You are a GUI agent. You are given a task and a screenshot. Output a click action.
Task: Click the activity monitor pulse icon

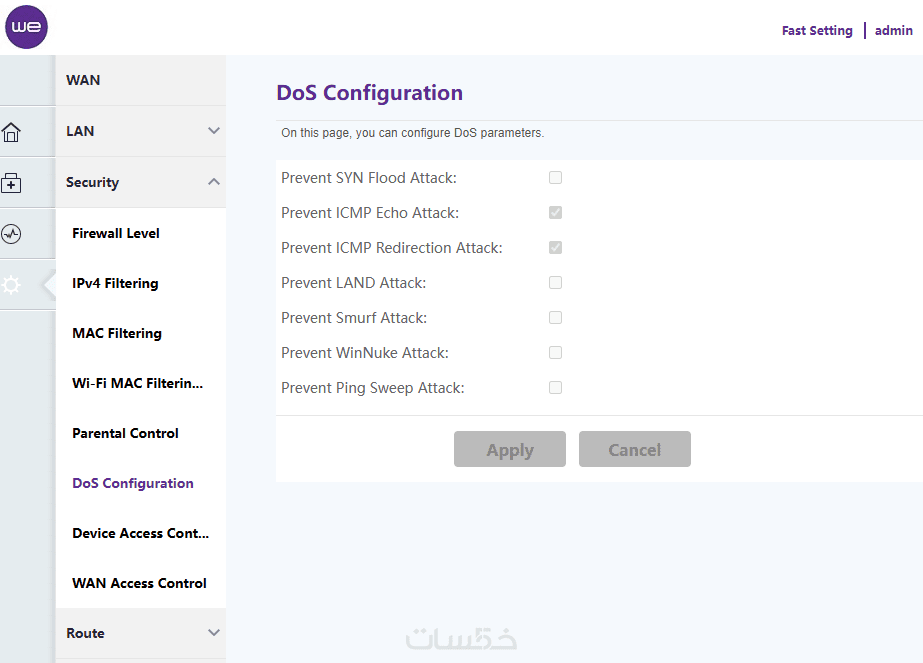click(12, 234)
